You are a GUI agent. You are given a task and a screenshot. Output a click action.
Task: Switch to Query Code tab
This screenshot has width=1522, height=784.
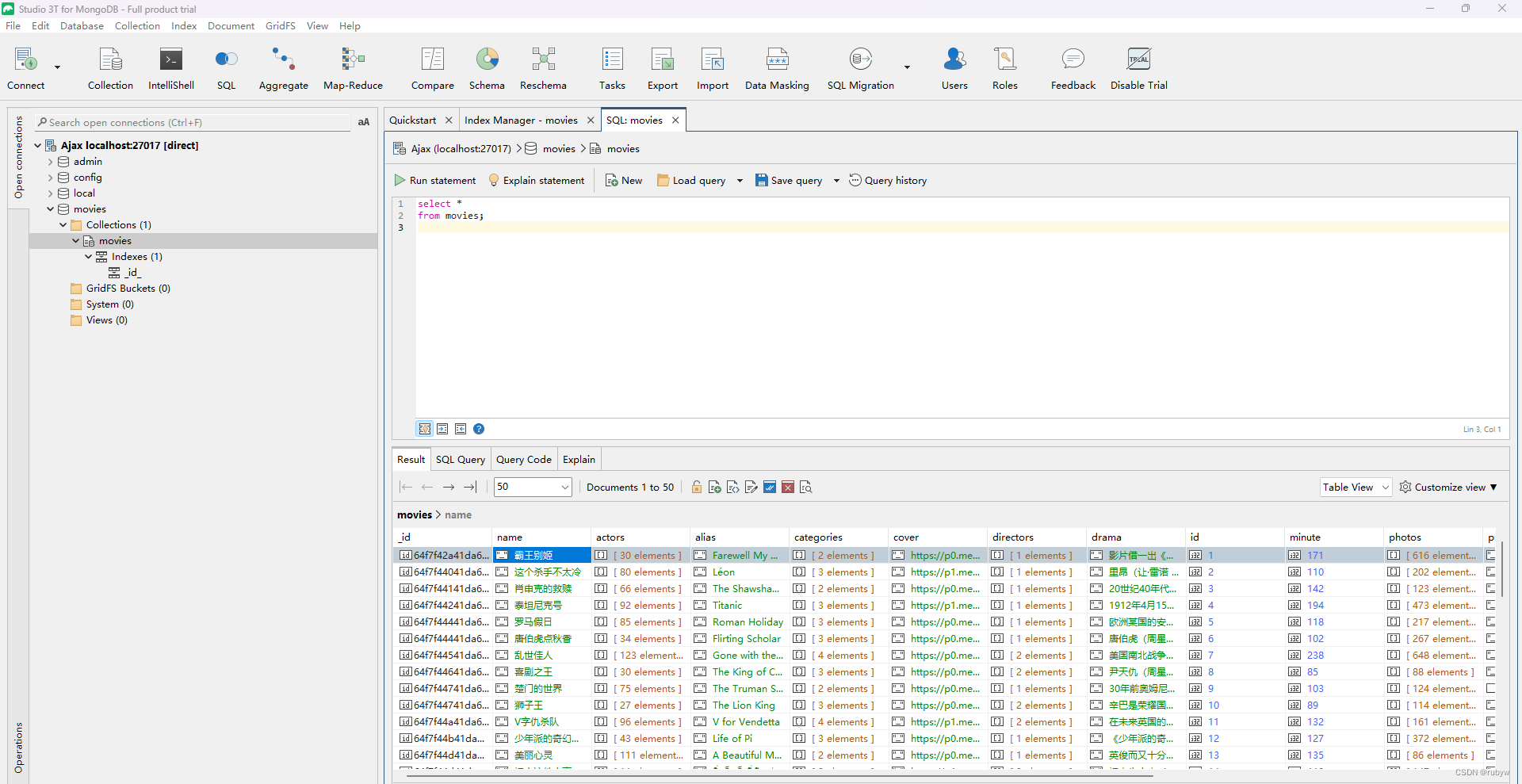click(523, 459)
